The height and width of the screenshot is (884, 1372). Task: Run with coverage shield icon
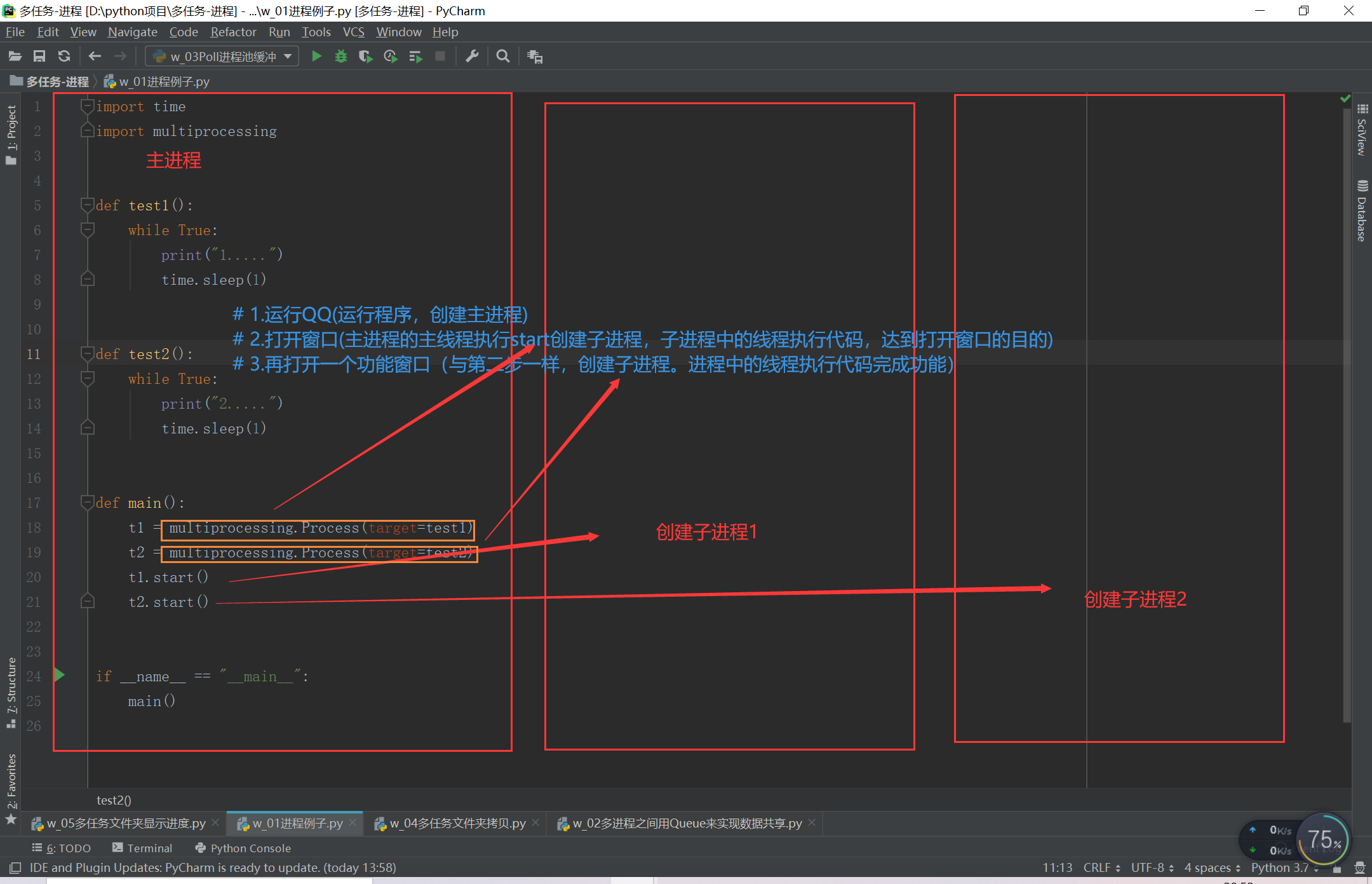tap(366, 57)
